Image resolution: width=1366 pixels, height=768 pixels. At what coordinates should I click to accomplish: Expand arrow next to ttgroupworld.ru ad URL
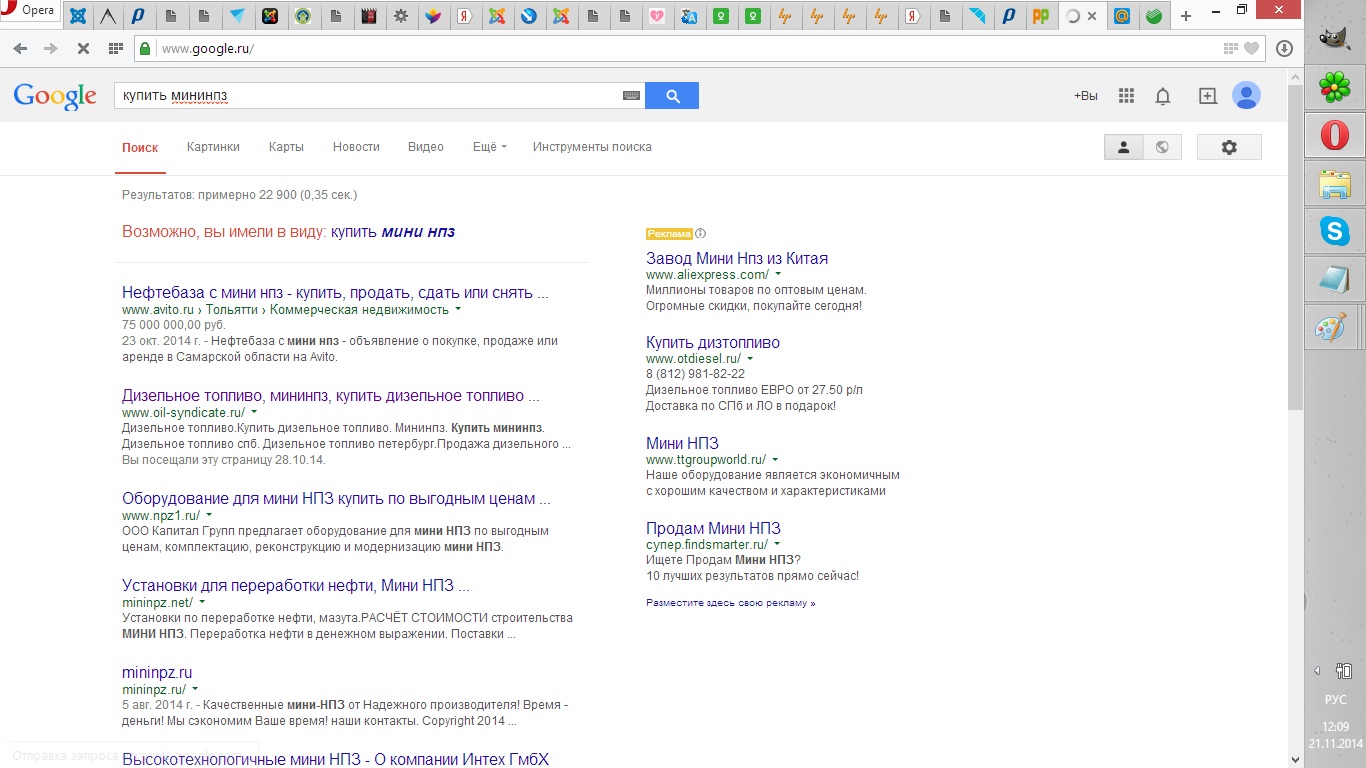[775, 460]
